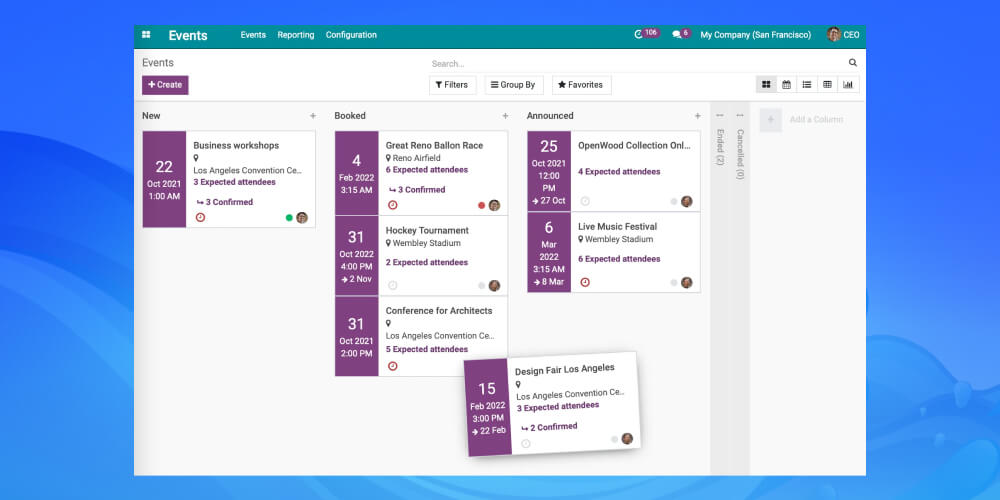Click in the Search field
The width and height of the screenshot is (1000, 500).
(638, 64)
